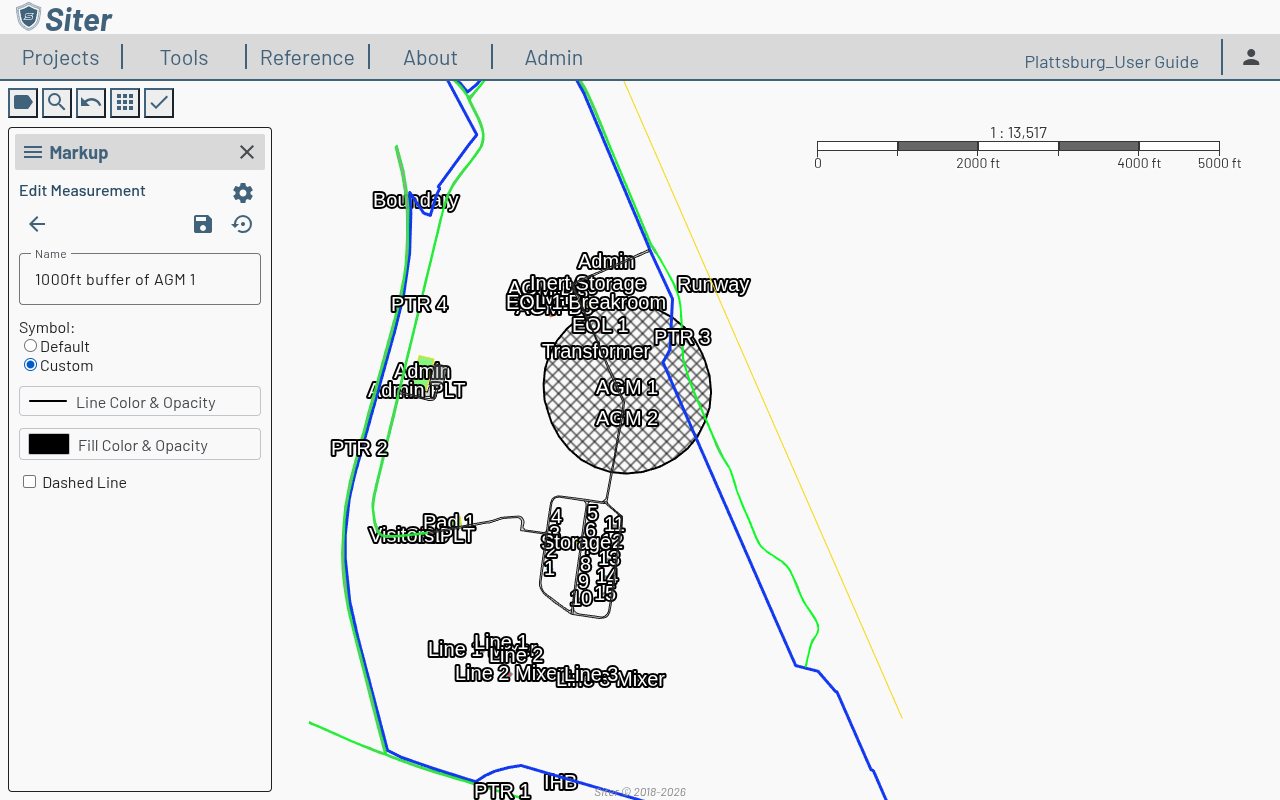Select the Default symbol radio button

[x=30, y=346]
